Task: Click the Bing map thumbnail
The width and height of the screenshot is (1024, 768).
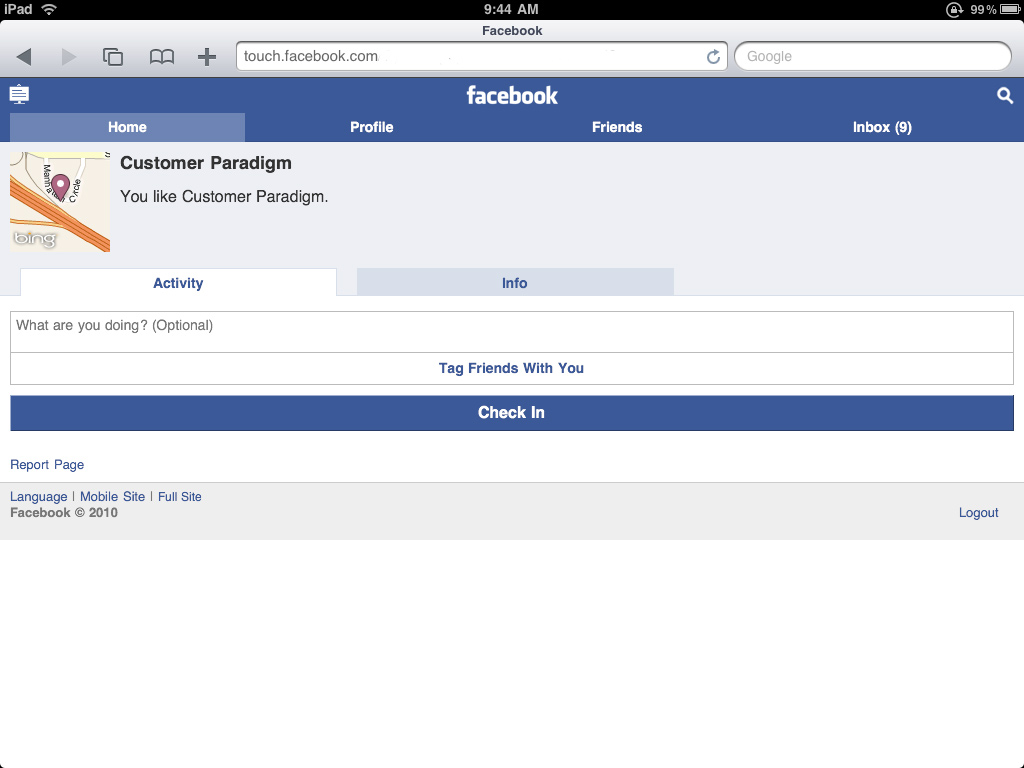Action: [x=60, y=202]
